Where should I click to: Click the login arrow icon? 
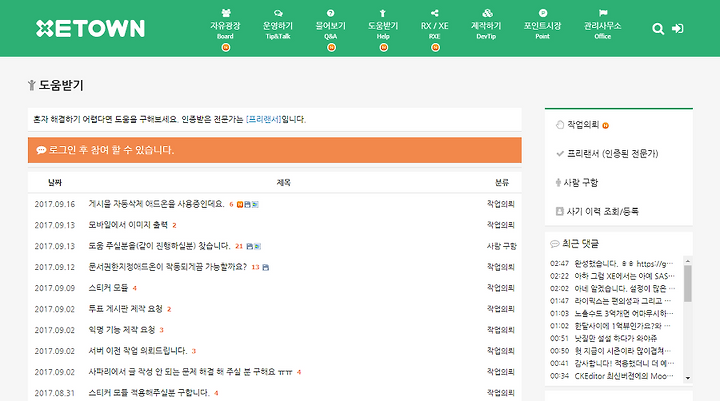pyautogui.click(x=677, y=28)
